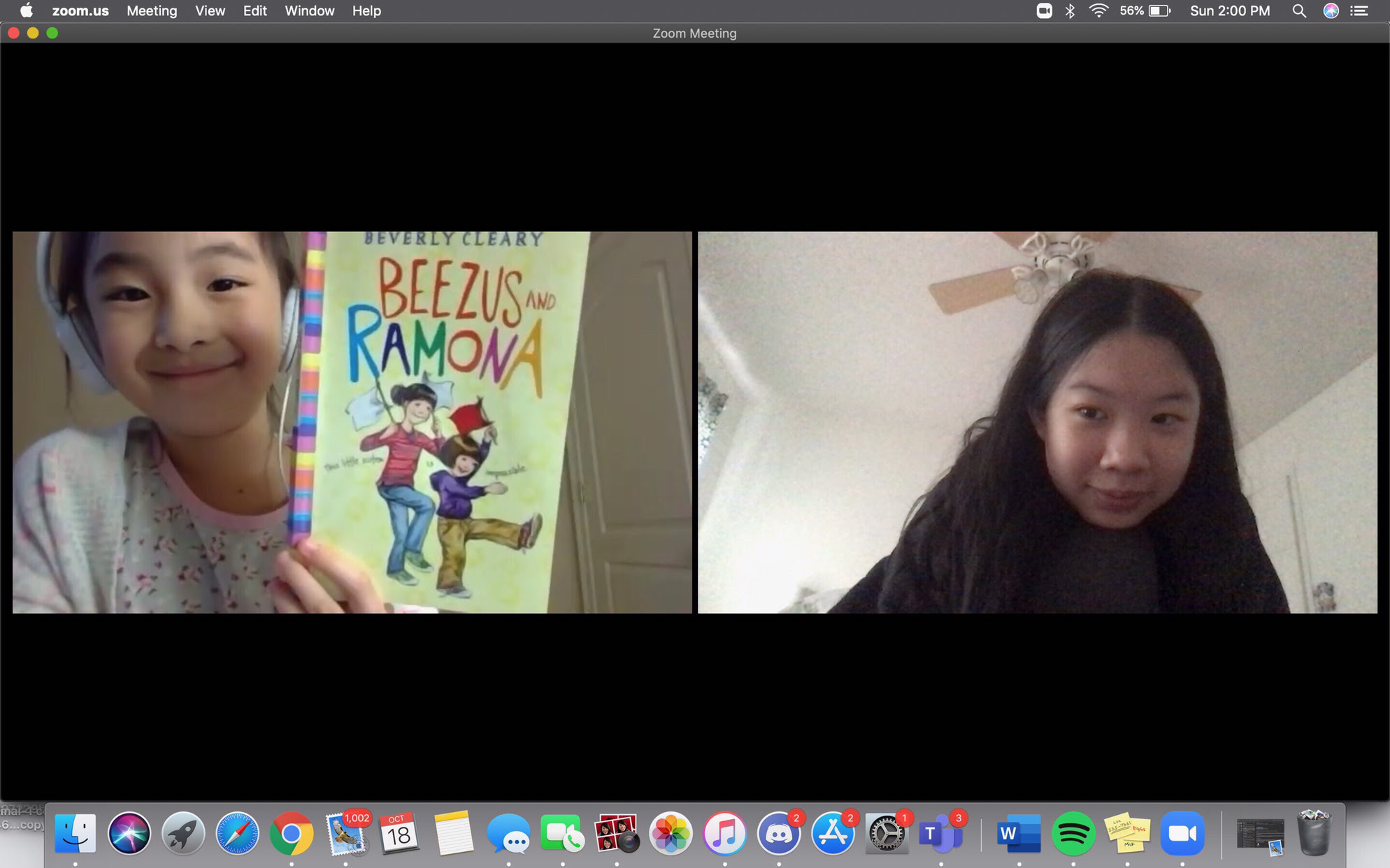
Task: Open the Meeting menu
Action: tap(152, 10)
